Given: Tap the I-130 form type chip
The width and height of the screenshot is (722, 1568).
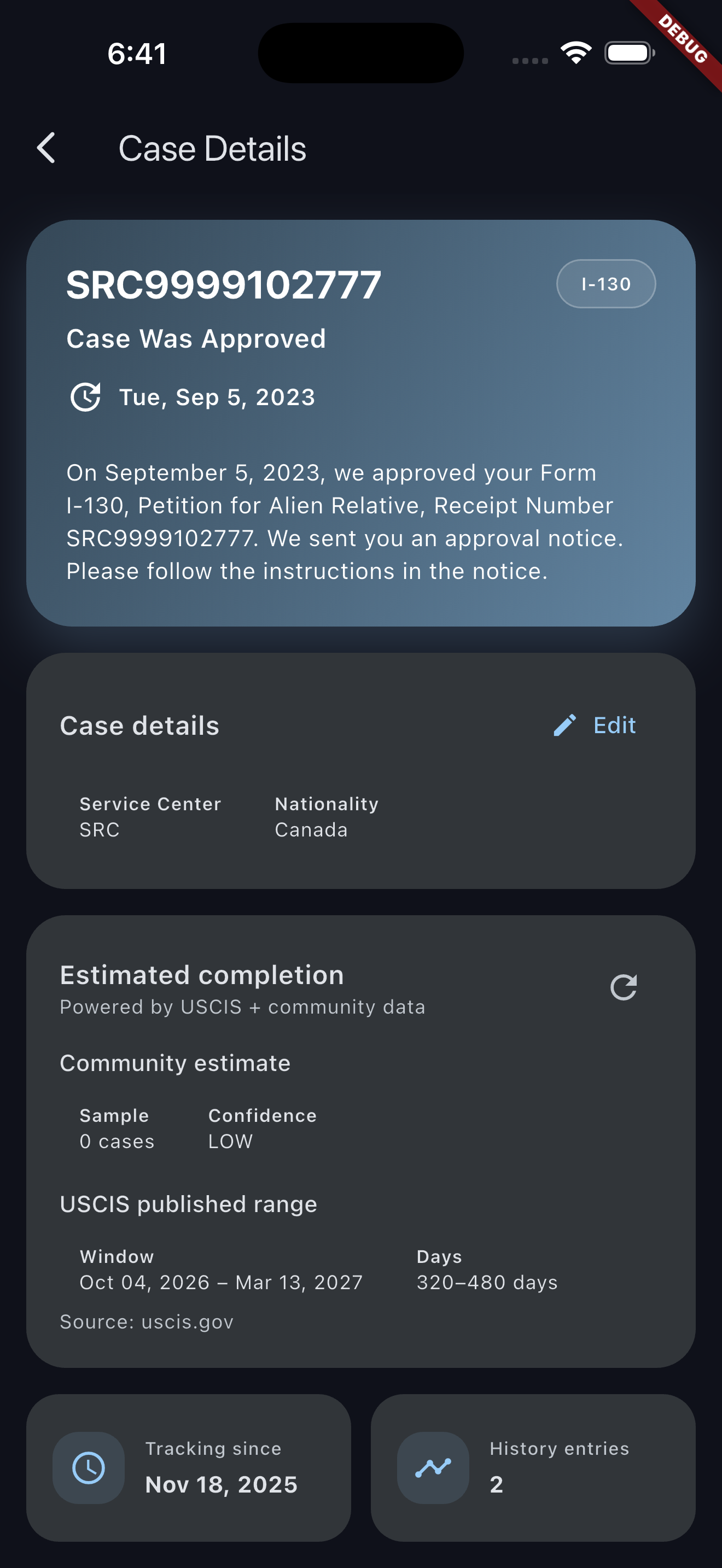Looking at the screenshot, I should point(605,284).
